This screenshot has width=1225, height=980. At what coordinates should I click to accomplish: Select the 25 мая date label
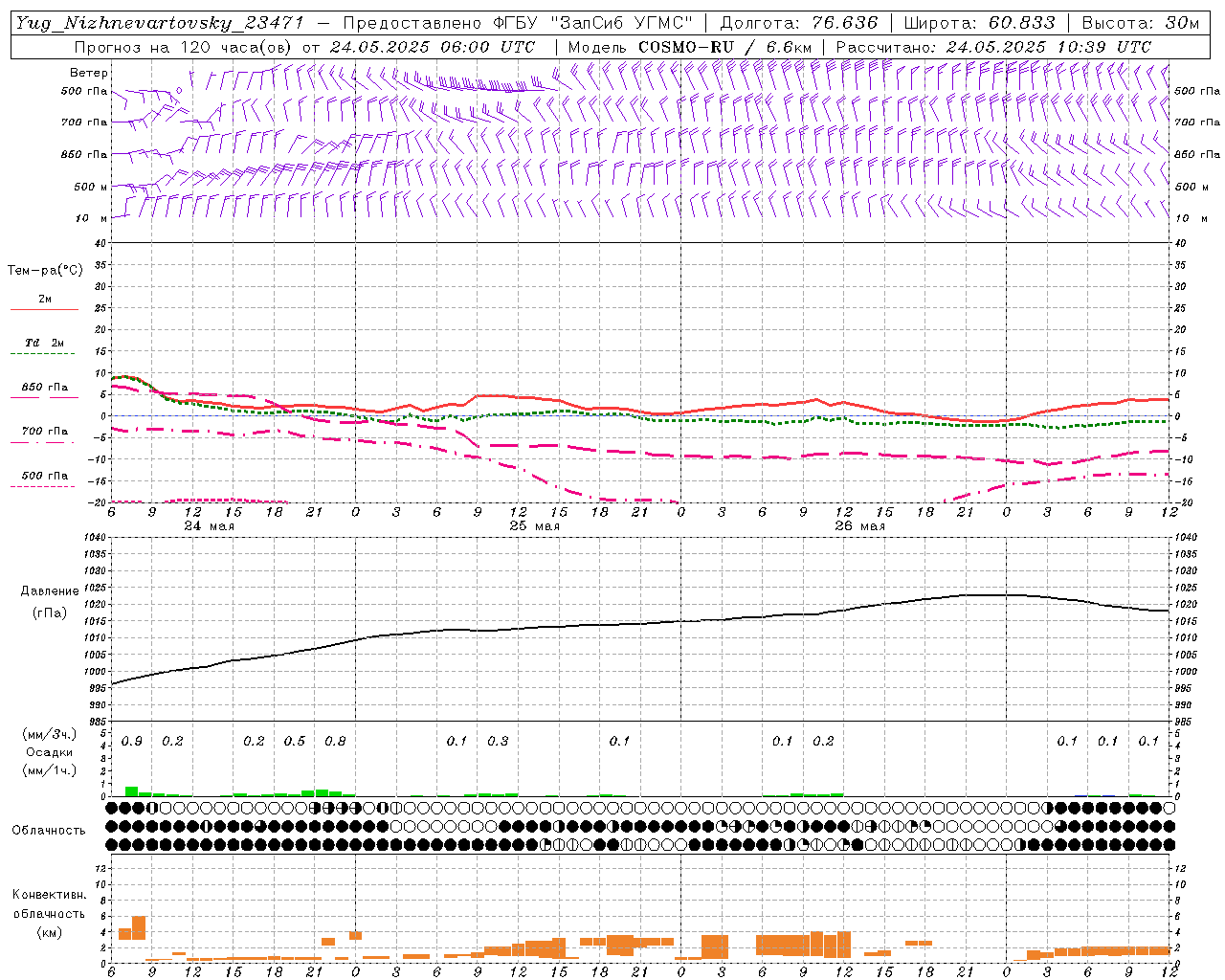point(535,526)
